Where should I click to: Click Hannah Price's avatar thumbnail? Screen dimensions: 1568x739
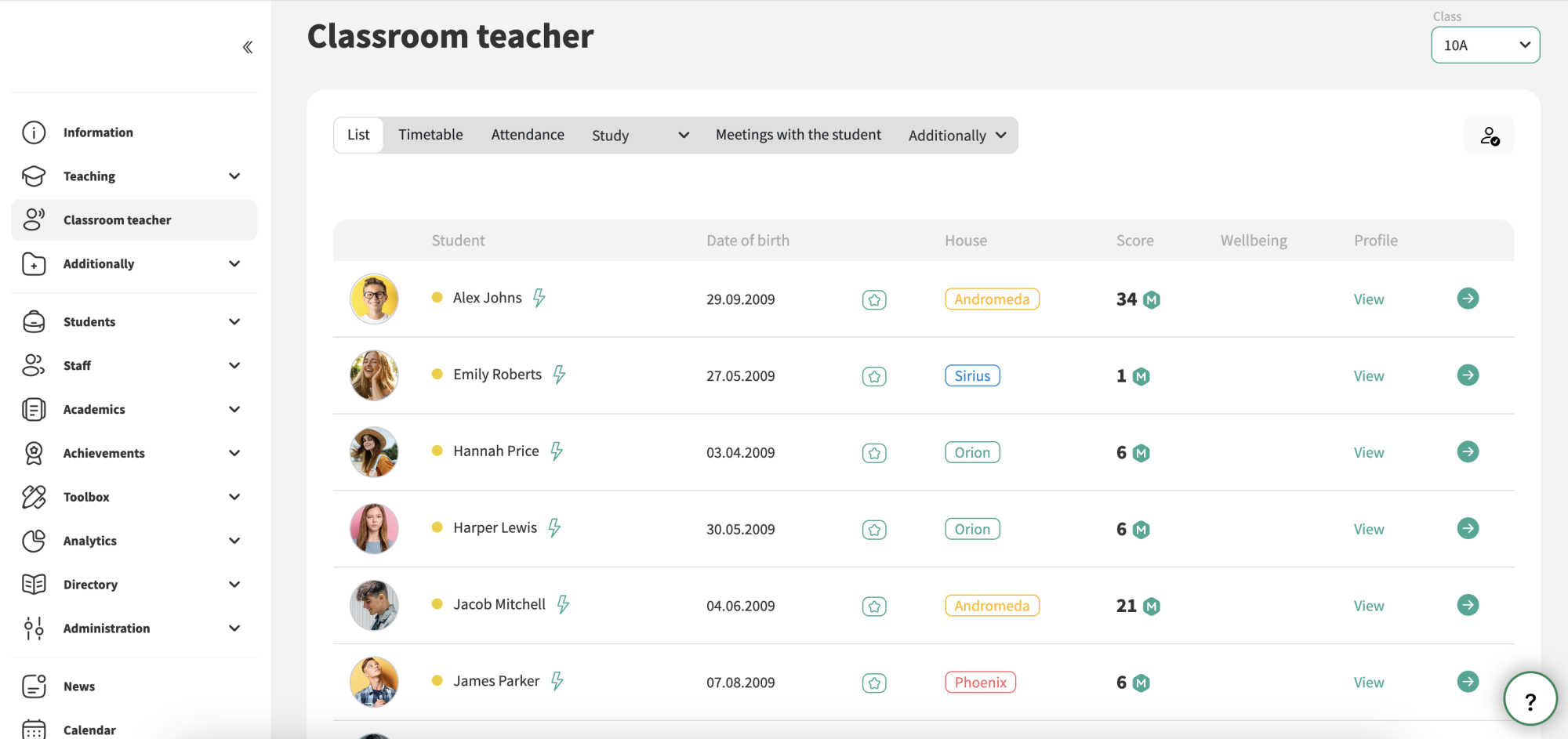pos(374,452)
